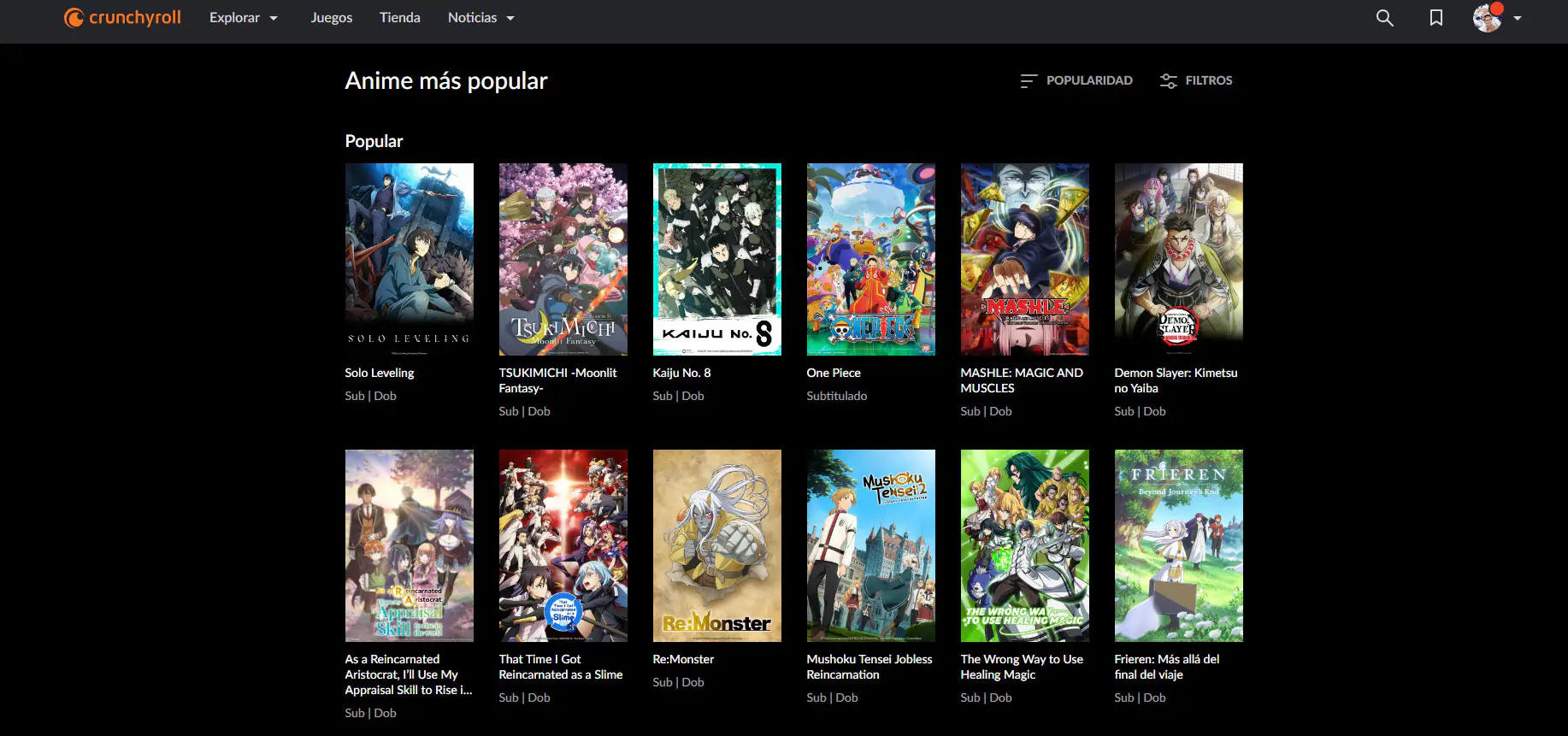1568x736 pixels.
Task: Click the FILTROS button label
Action: click(x=1209, y=80)
